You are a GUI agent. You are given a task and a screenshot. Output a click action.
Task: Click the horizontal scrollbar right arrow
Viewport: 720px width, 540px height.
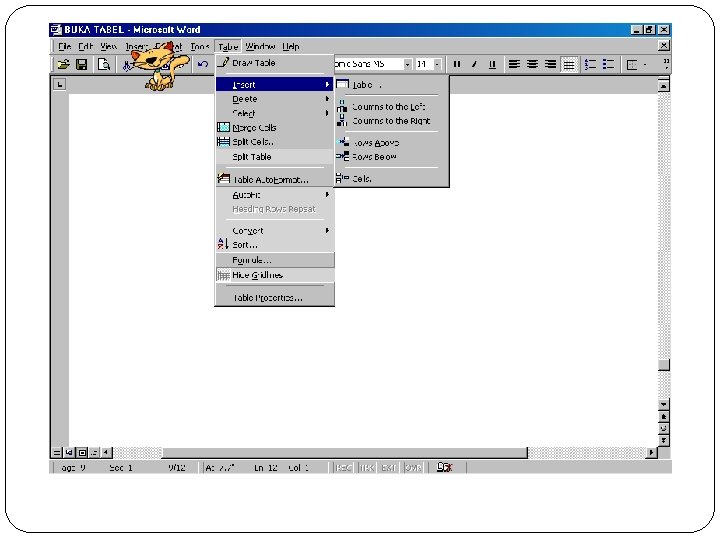click(x=651, y=452)
